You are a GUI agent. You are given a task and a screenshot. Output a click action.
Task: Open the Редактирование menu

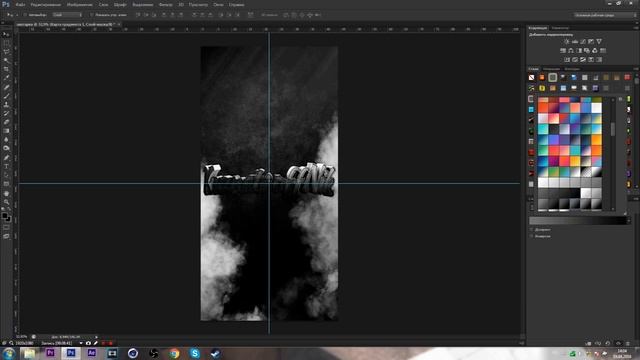click(46, 5)
